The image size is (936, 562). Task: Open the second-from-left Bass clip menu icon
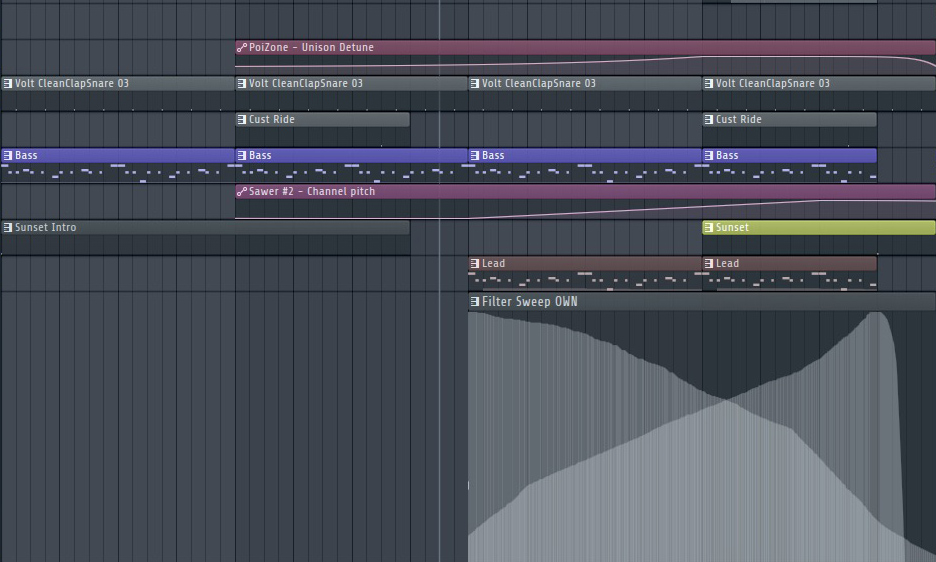(242, 155)
